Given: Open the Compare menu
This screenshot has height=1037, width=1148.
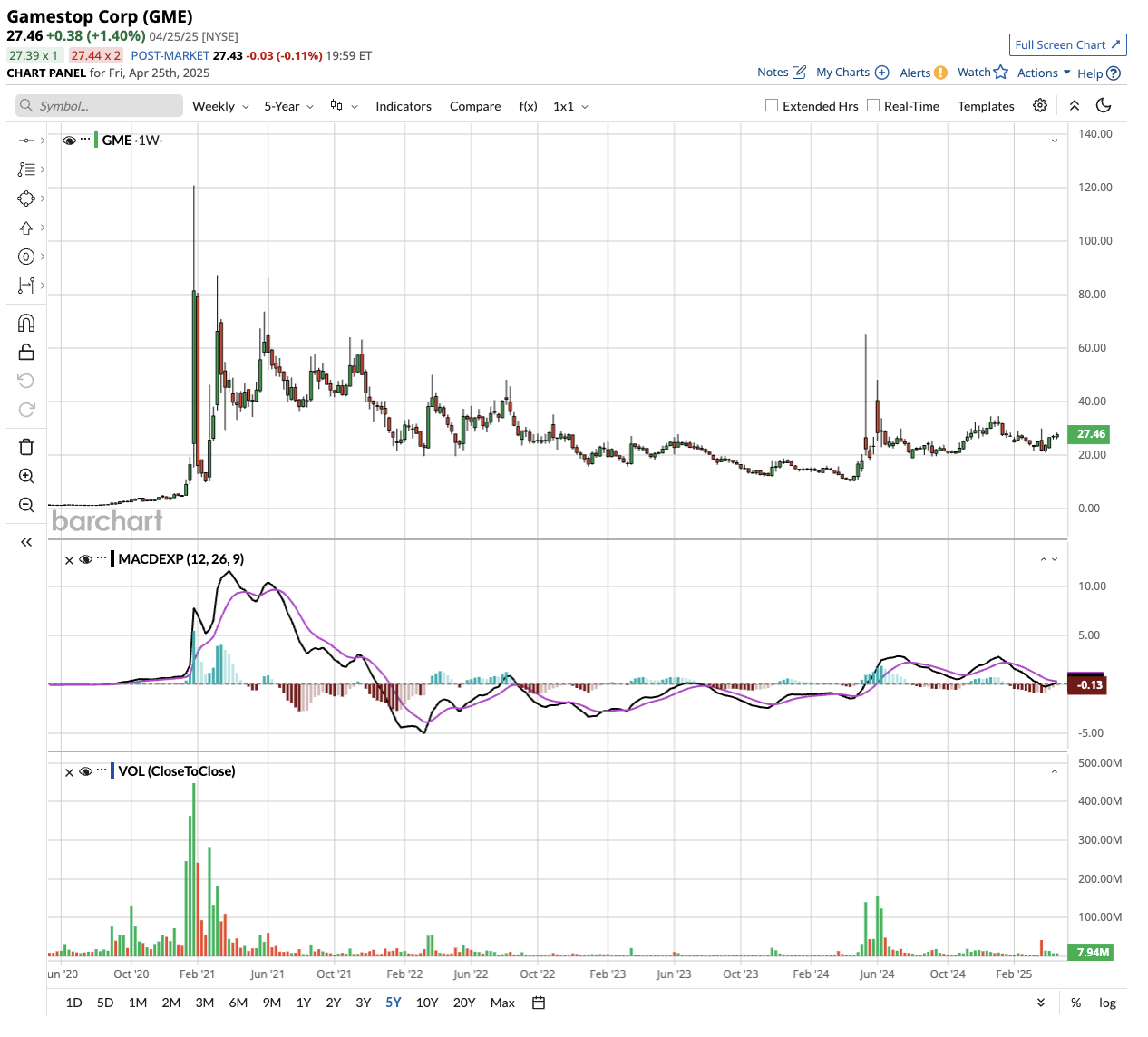Looking at the screenshot, I should (475, 106).
